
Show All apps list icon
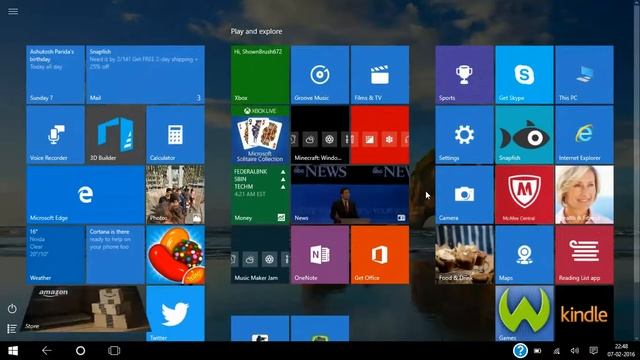(x=12, y=329)
